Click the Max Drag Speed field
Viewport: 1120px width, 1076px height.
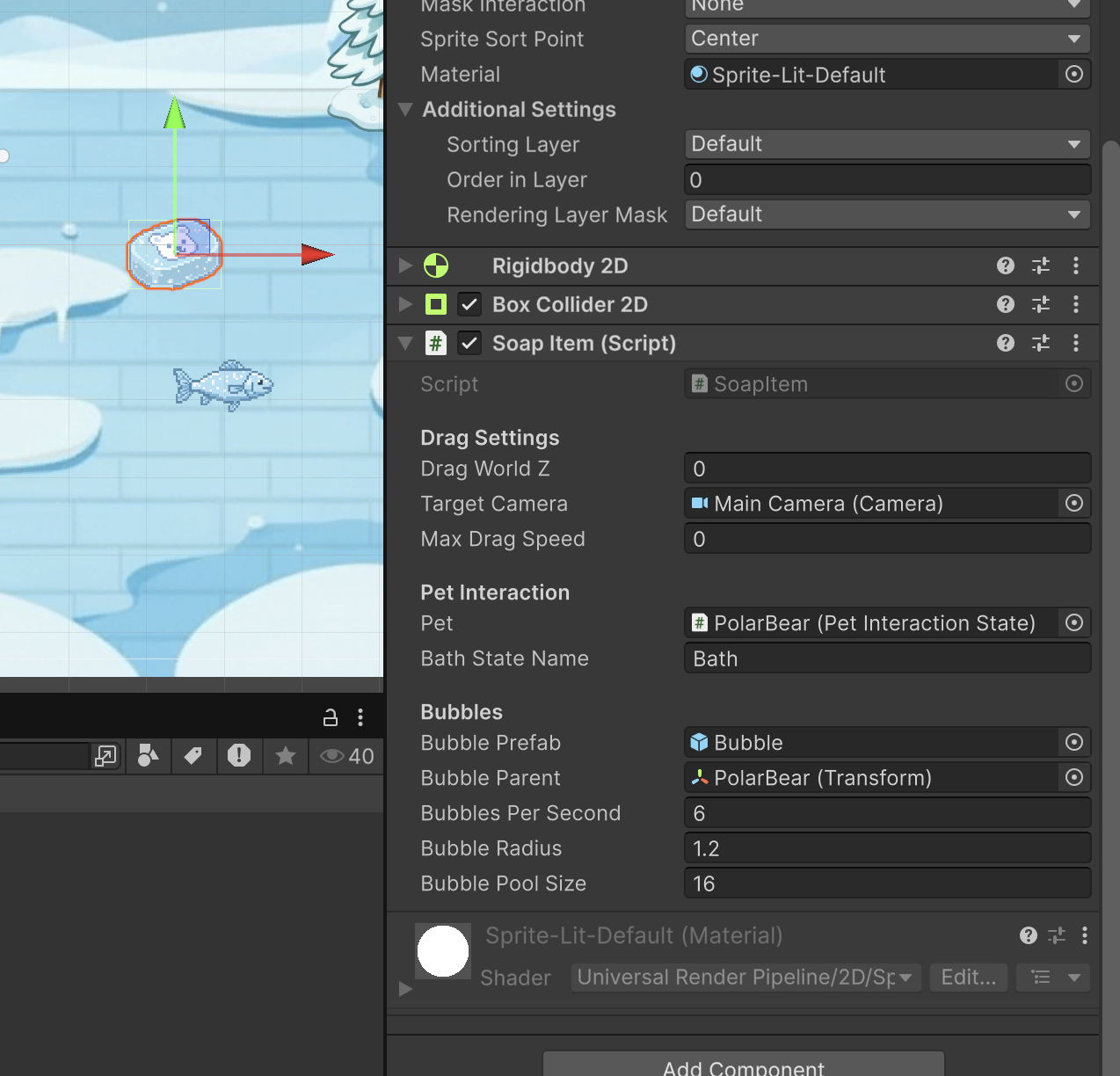(887, 538)
